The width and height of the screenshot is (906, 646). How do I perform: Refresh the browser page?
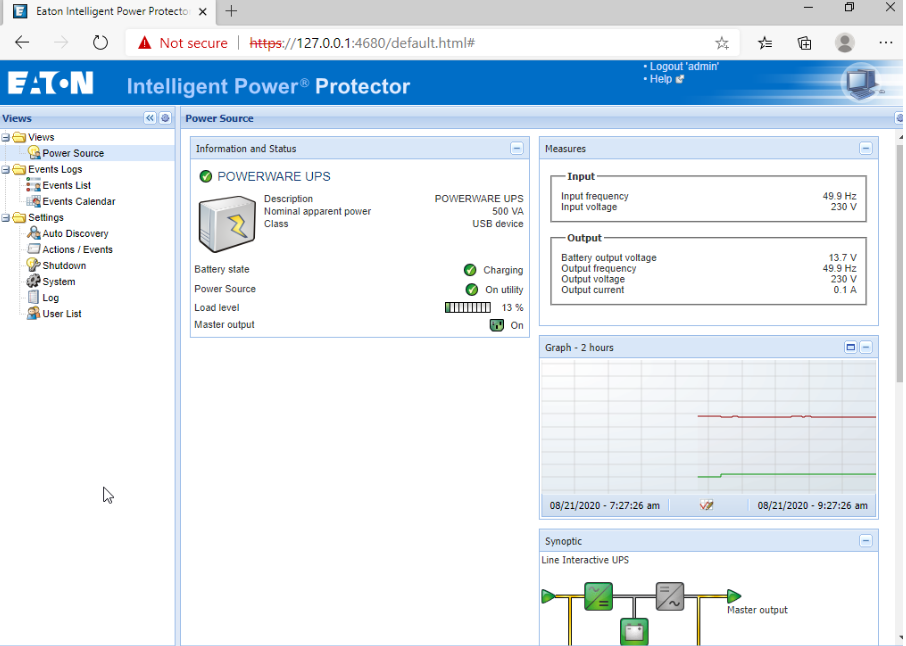coord(100,42)
